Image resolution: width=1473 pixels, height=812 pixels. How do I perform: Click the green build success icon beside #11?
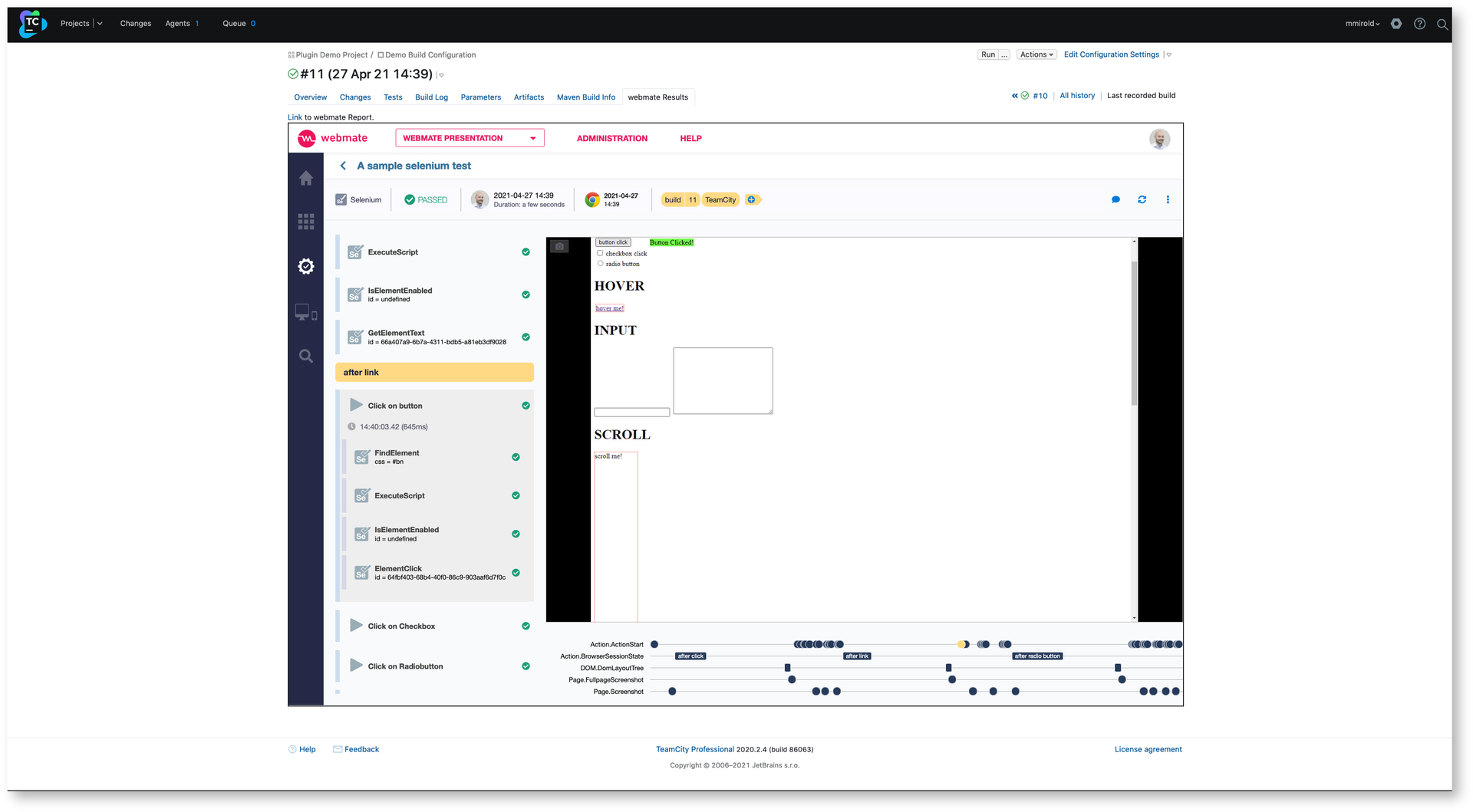tap(293, 74)
